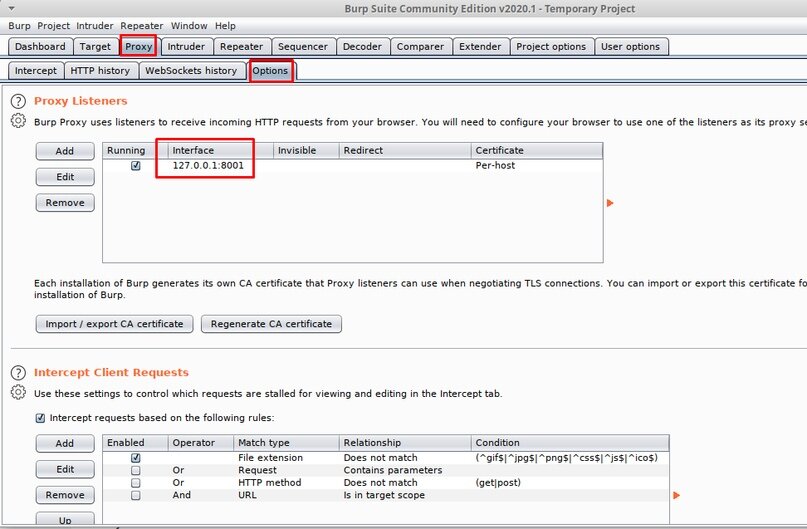Image resolution: width=807 pixels, height=529 pixels.
Task: Click the gif/jpg/png regex condition cell
Action: pos(567,457)
